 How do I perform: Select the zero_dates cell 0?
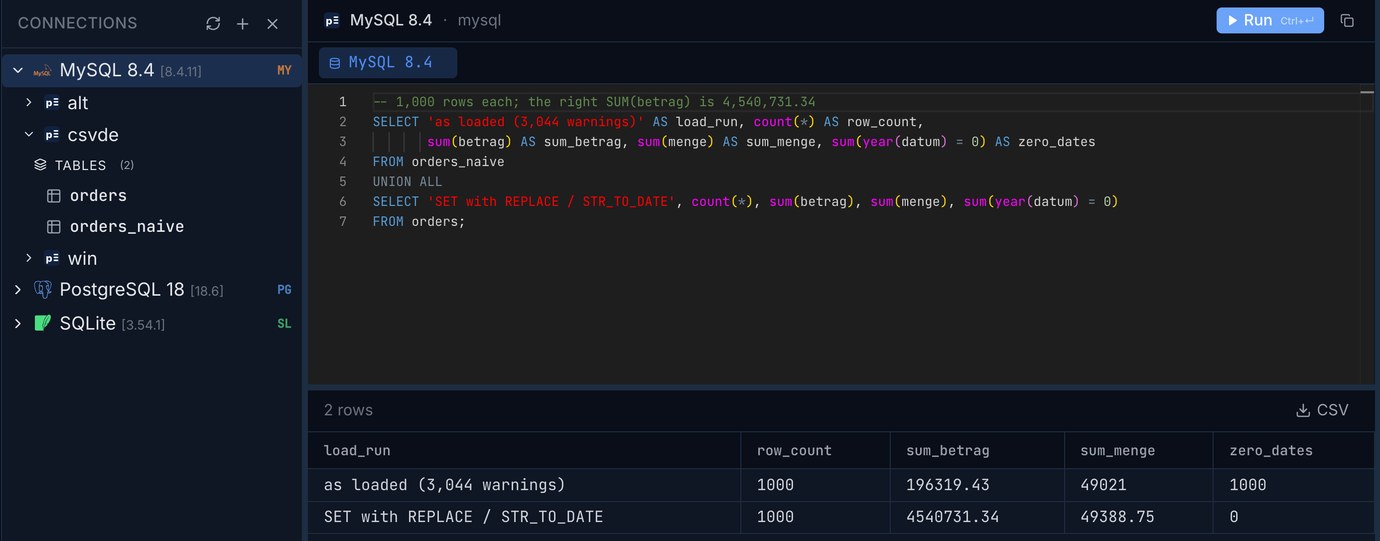[1296, 517]
